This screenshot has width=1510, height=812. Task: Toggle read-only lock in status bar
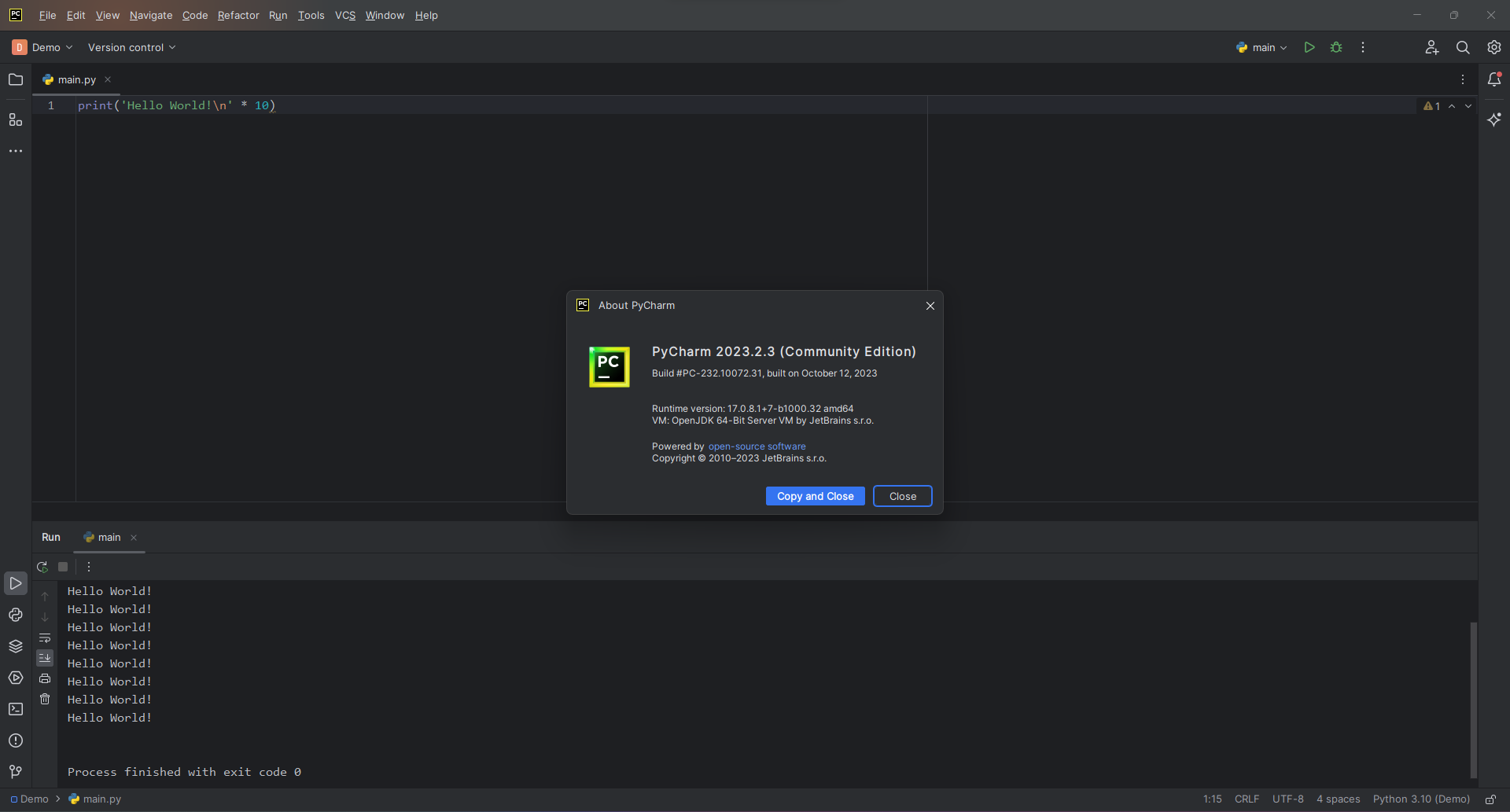[x=1490, y=799]
